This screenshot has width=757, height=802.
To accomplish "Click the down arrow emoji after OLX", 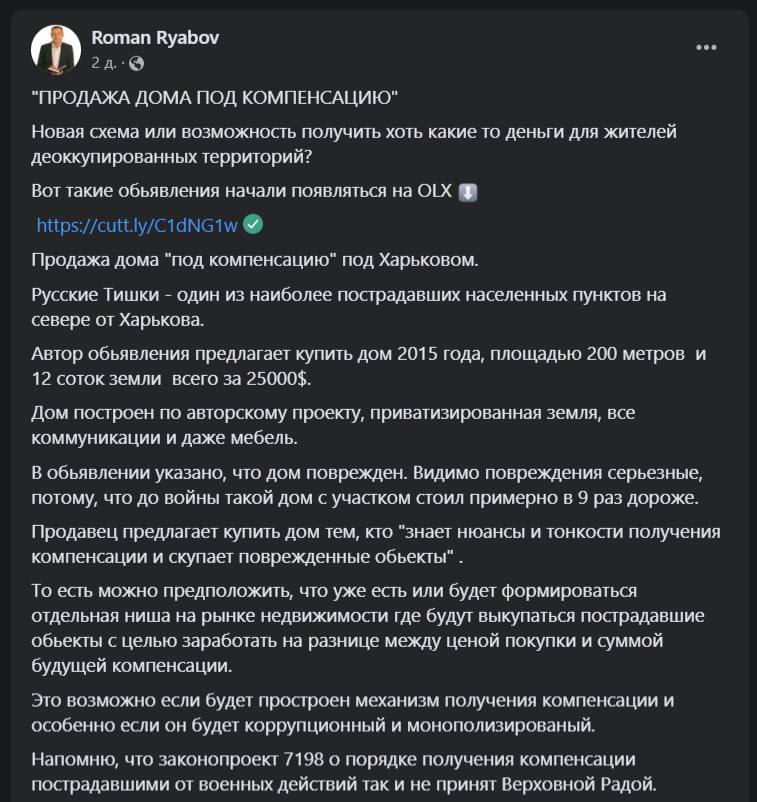I will click(468, 192).
